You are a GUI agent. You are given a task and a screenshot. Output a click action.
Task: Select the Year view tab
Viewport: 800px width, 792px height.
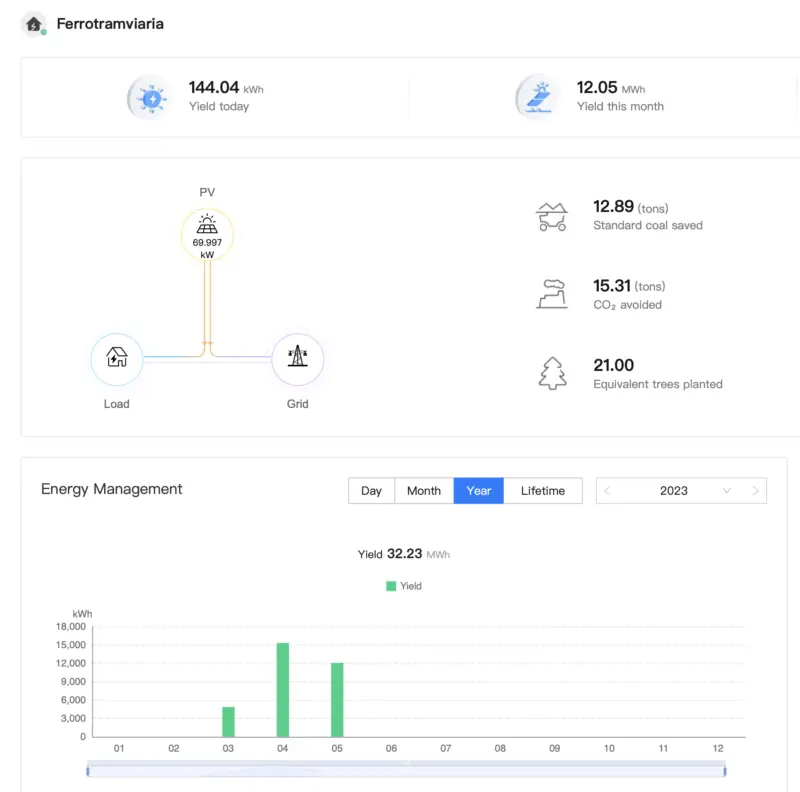point(478,491)
